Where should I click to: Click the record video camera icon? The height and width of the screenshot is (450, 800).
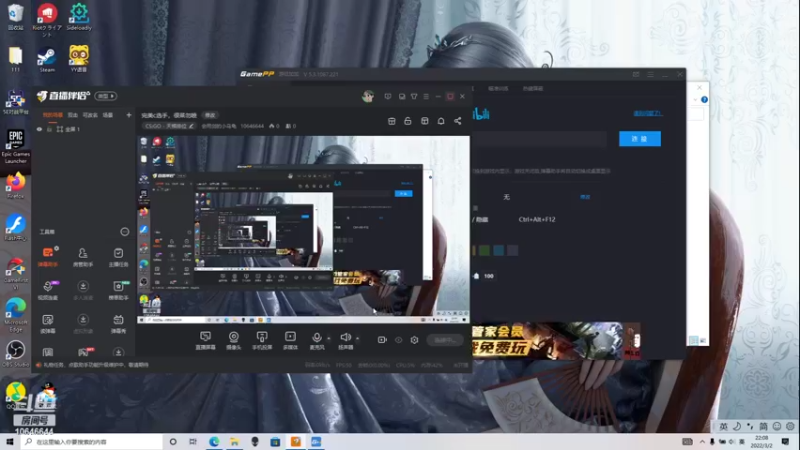click(x=382, y=340)
